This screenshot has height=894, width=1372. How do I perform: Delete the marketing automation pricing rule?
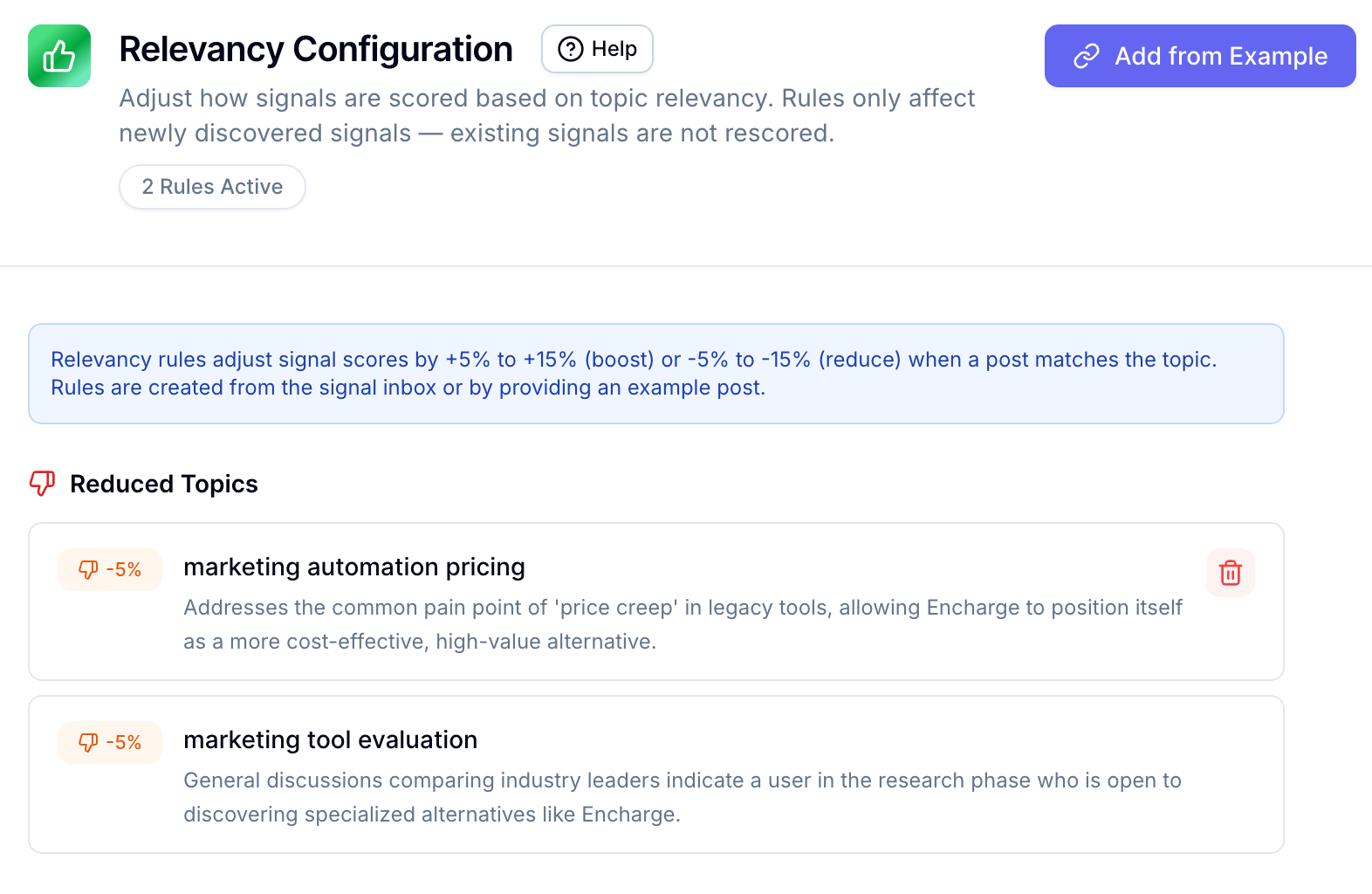point(1231,573)
